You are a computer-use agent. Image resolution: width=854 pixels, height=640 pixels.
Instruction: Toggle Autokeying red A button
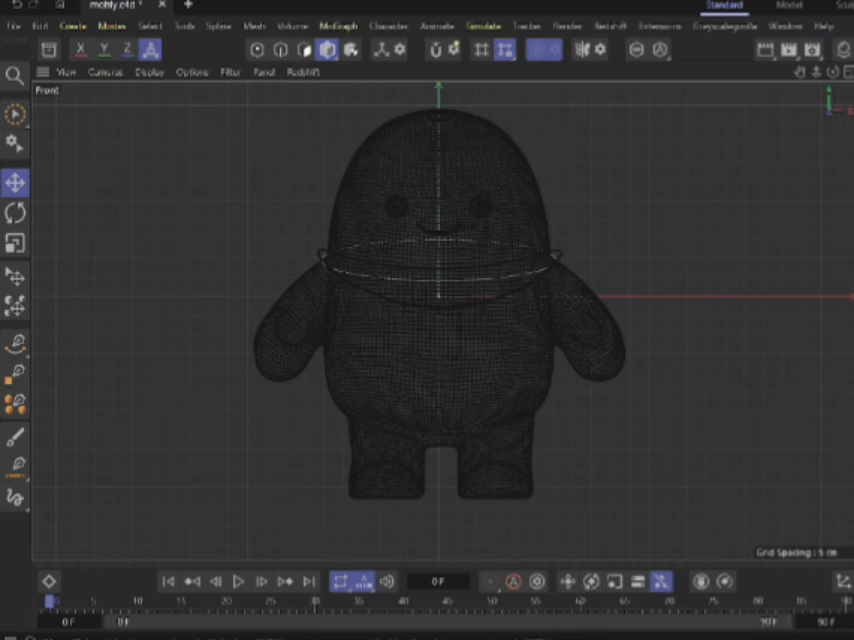514,582
